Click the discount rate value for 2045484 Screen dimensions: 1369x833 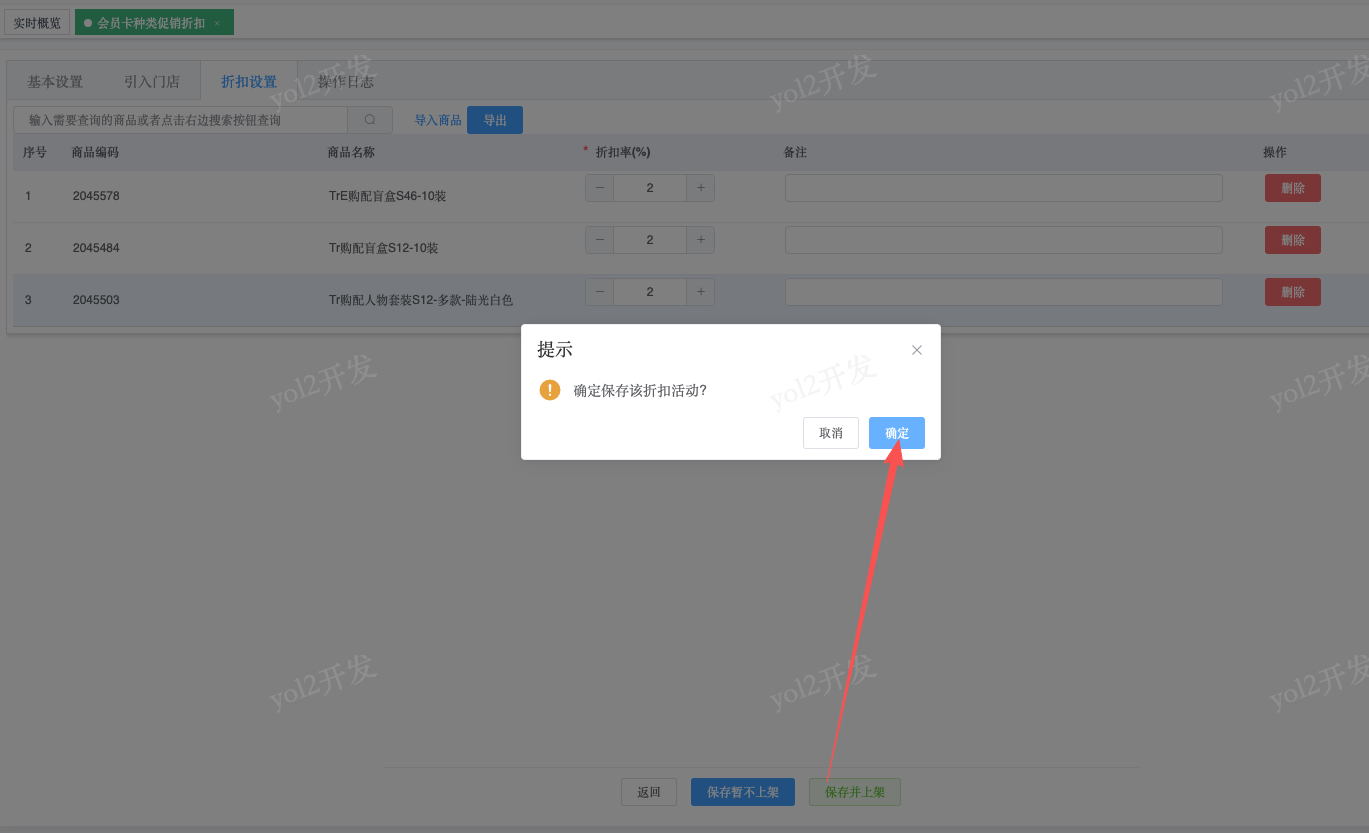tap(650, 239)
